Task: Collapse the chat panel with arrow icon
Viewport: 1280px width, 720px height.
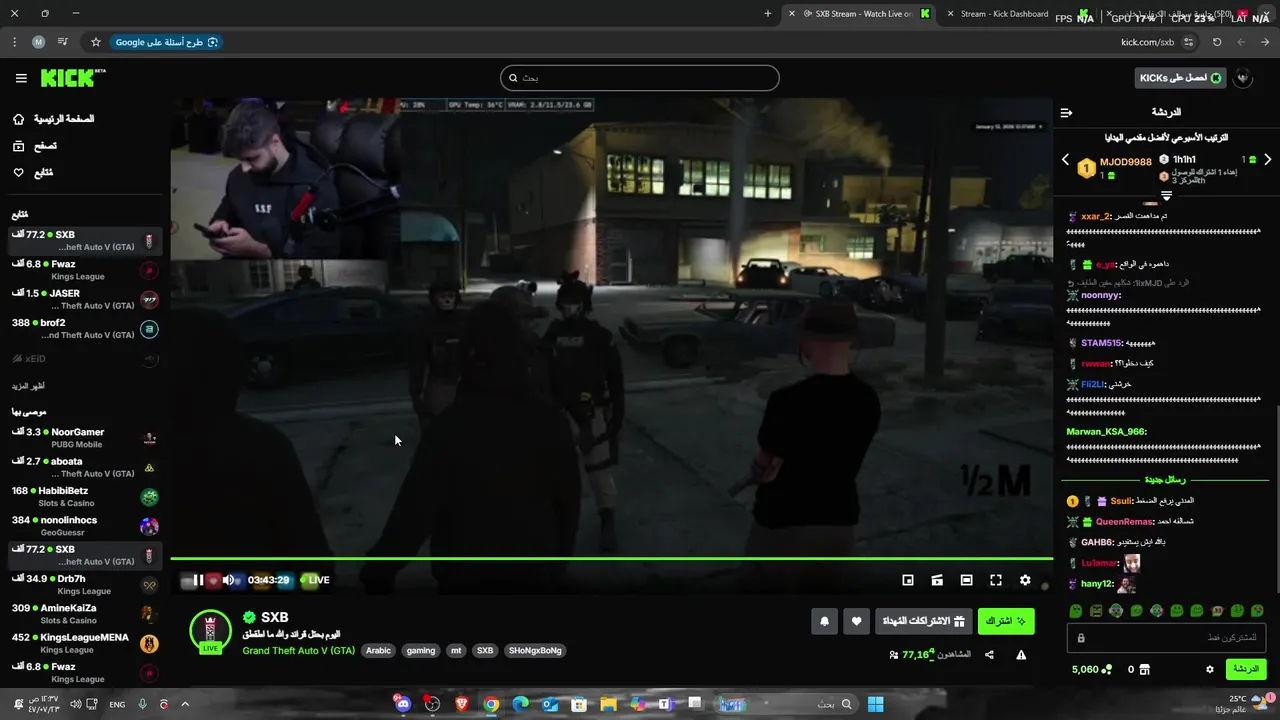Action: point(1066,112)
